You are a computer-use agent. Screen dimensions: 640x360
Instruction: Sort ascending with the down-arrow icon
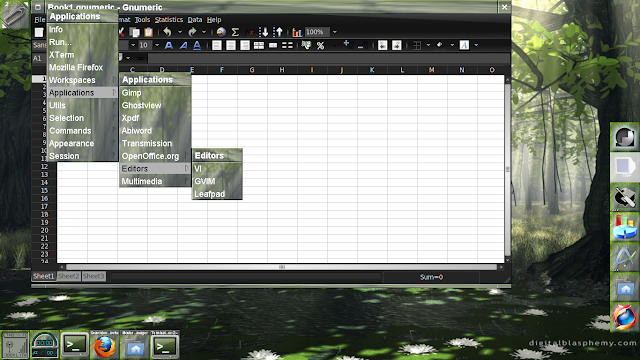pos(264,32)
